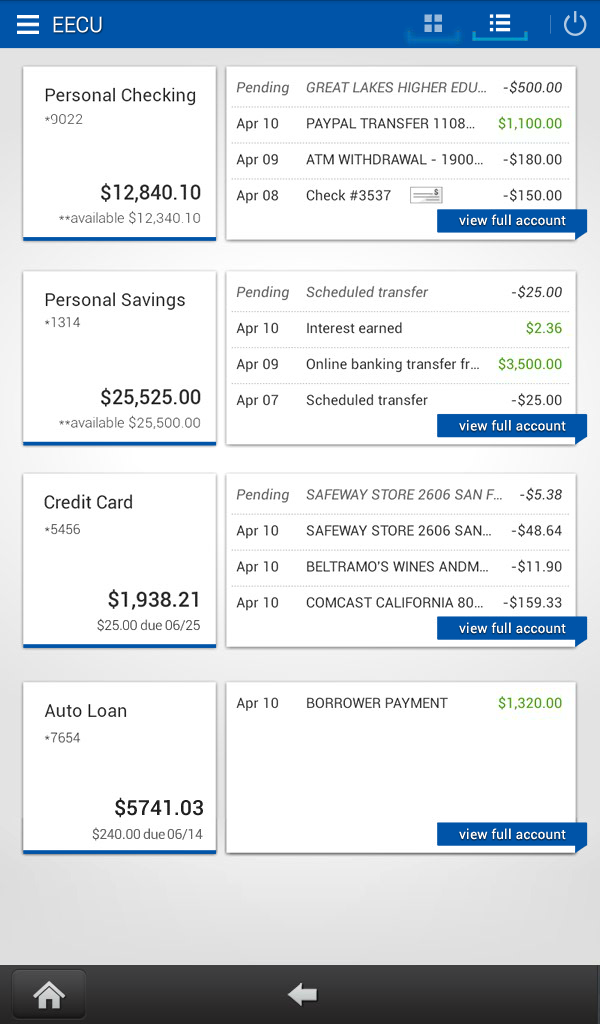Image resolution: width=600 pixels, height=1024 pixels.
Task: Open the navigation hamburger menu
Action: [x=27, y=24]
